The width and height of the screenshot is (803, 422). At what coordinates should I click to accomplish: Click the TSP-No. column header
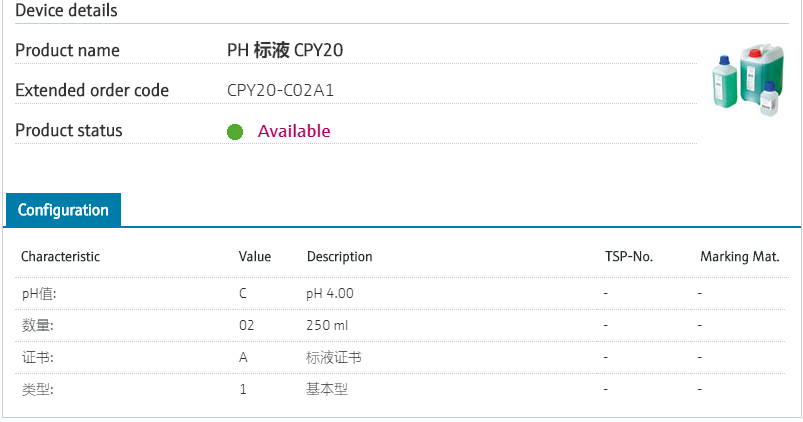pos(629,257)
